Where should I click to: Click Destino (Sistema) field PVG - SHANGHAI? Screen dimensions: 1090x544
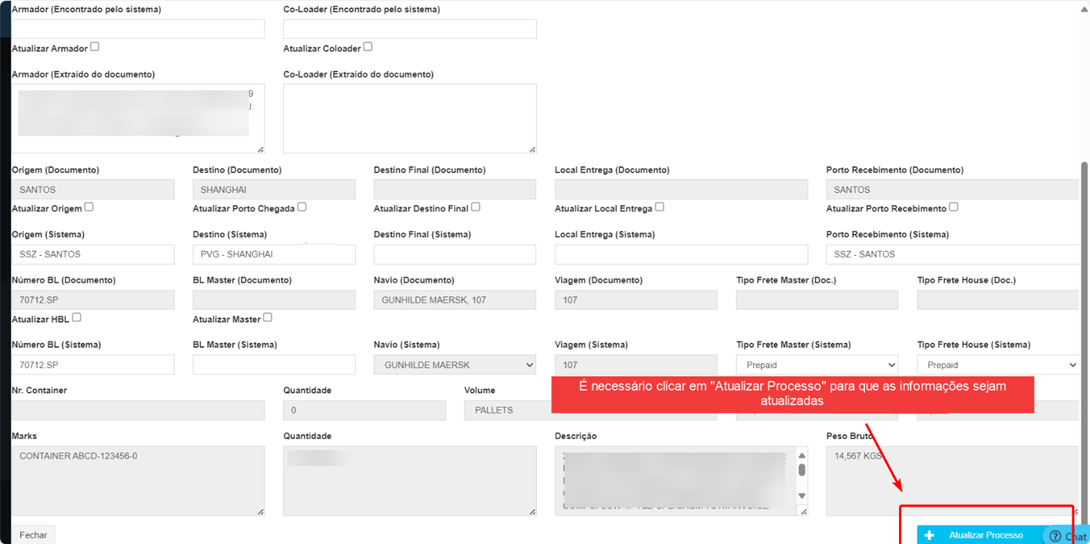tap(274, 254)
